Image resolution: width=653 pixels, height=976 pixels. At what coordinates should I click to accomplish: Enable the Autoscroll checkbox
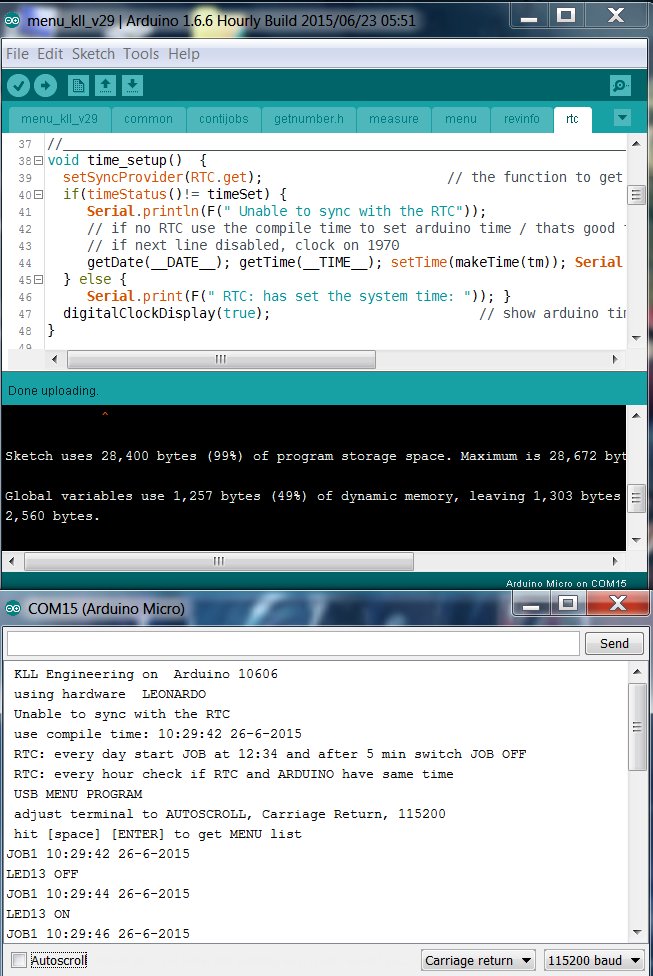(x=18, y=960)
